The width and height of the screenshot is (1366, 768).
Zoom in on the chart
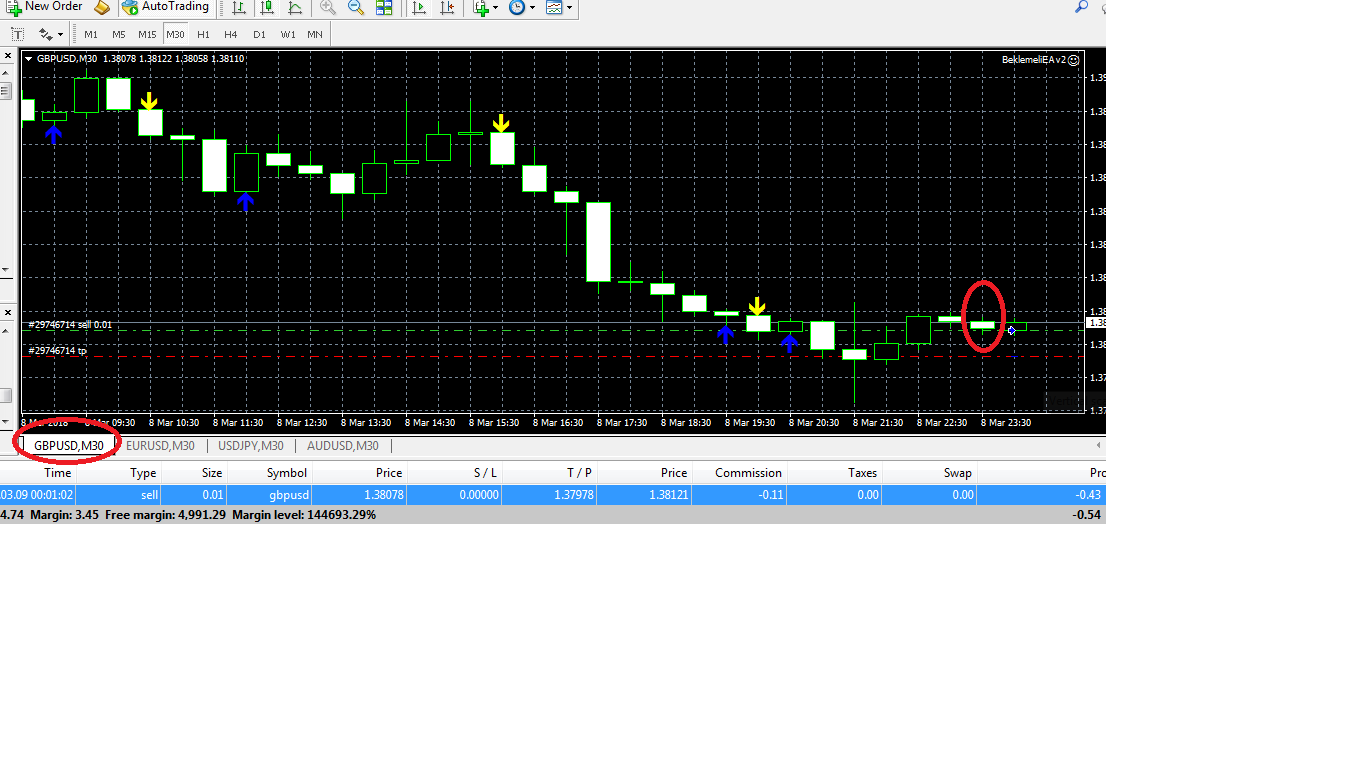point(328,8)
